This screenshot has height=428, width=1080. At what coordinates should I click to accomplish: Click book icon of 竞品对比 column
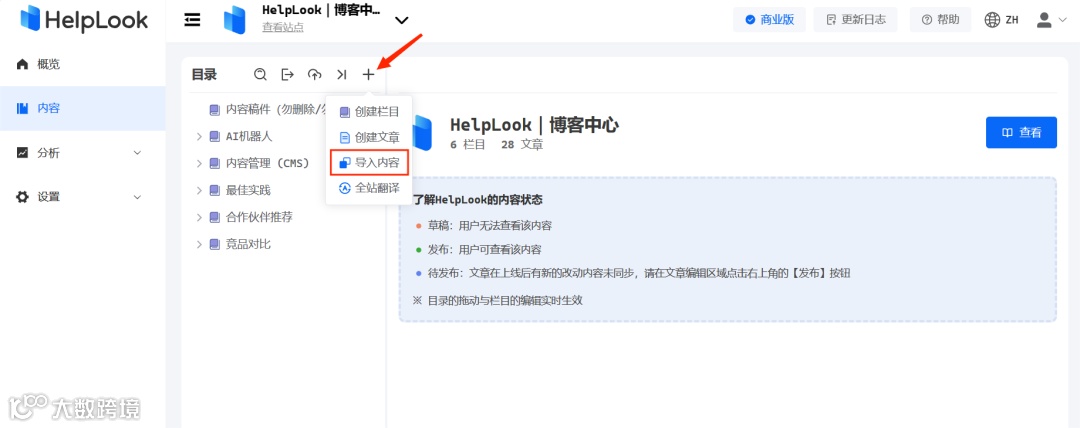point(214,244)
